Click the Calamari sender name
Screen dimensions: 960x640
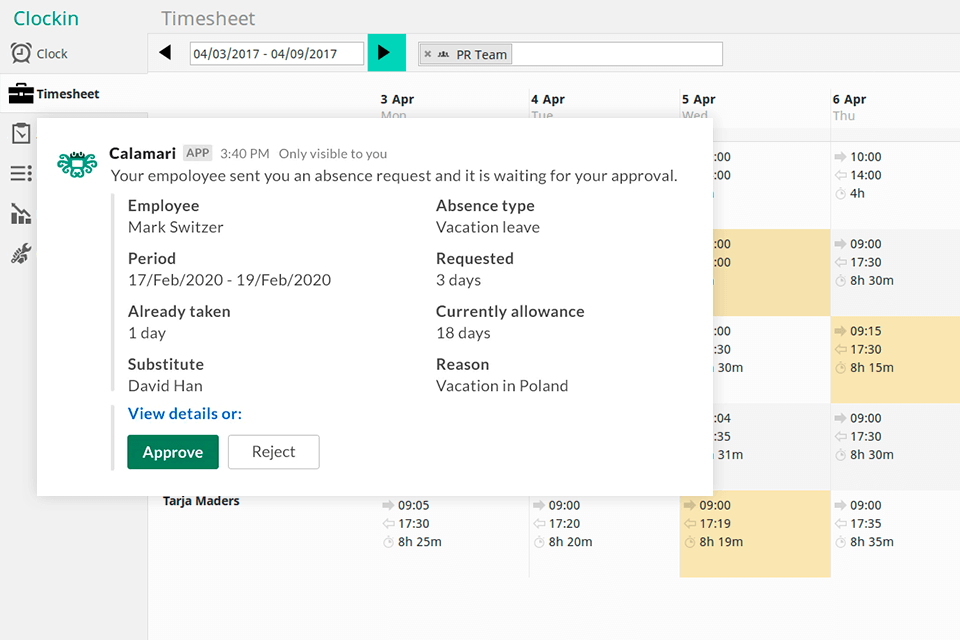coord(142,153)
